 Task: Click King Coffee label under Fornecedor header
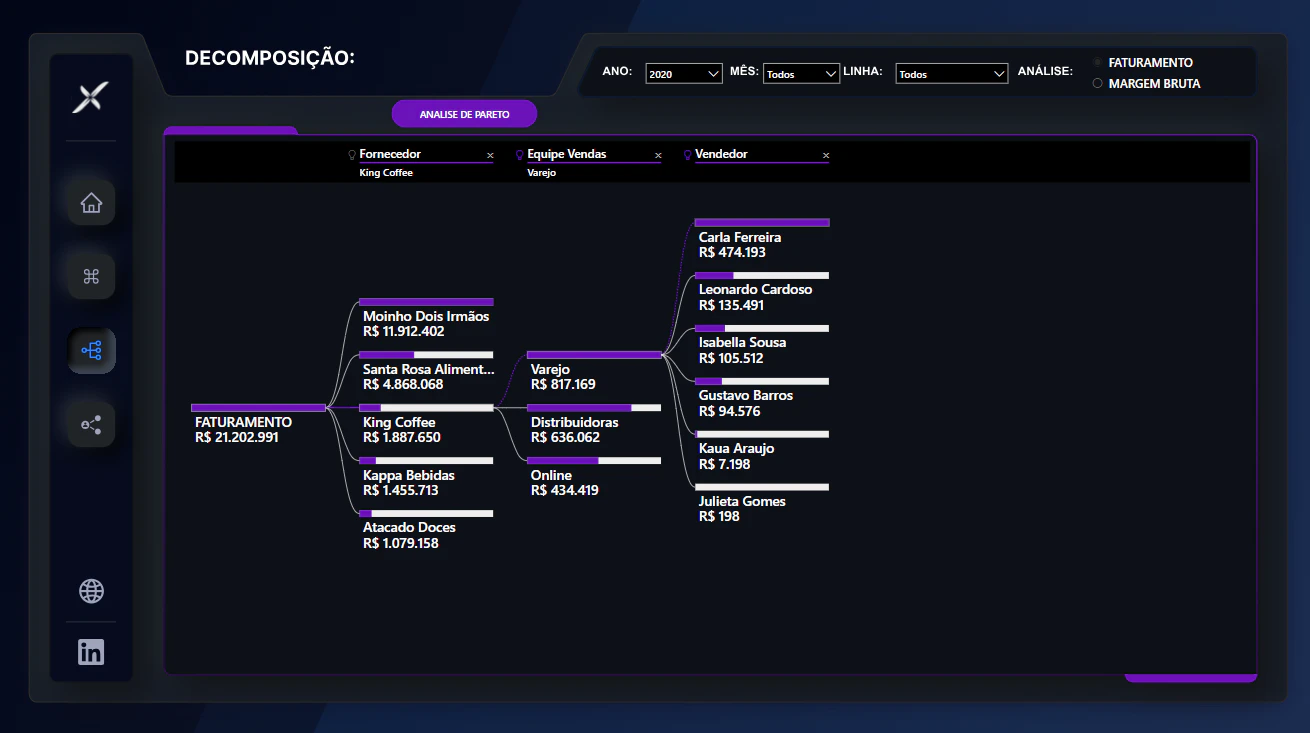(386, 173)
